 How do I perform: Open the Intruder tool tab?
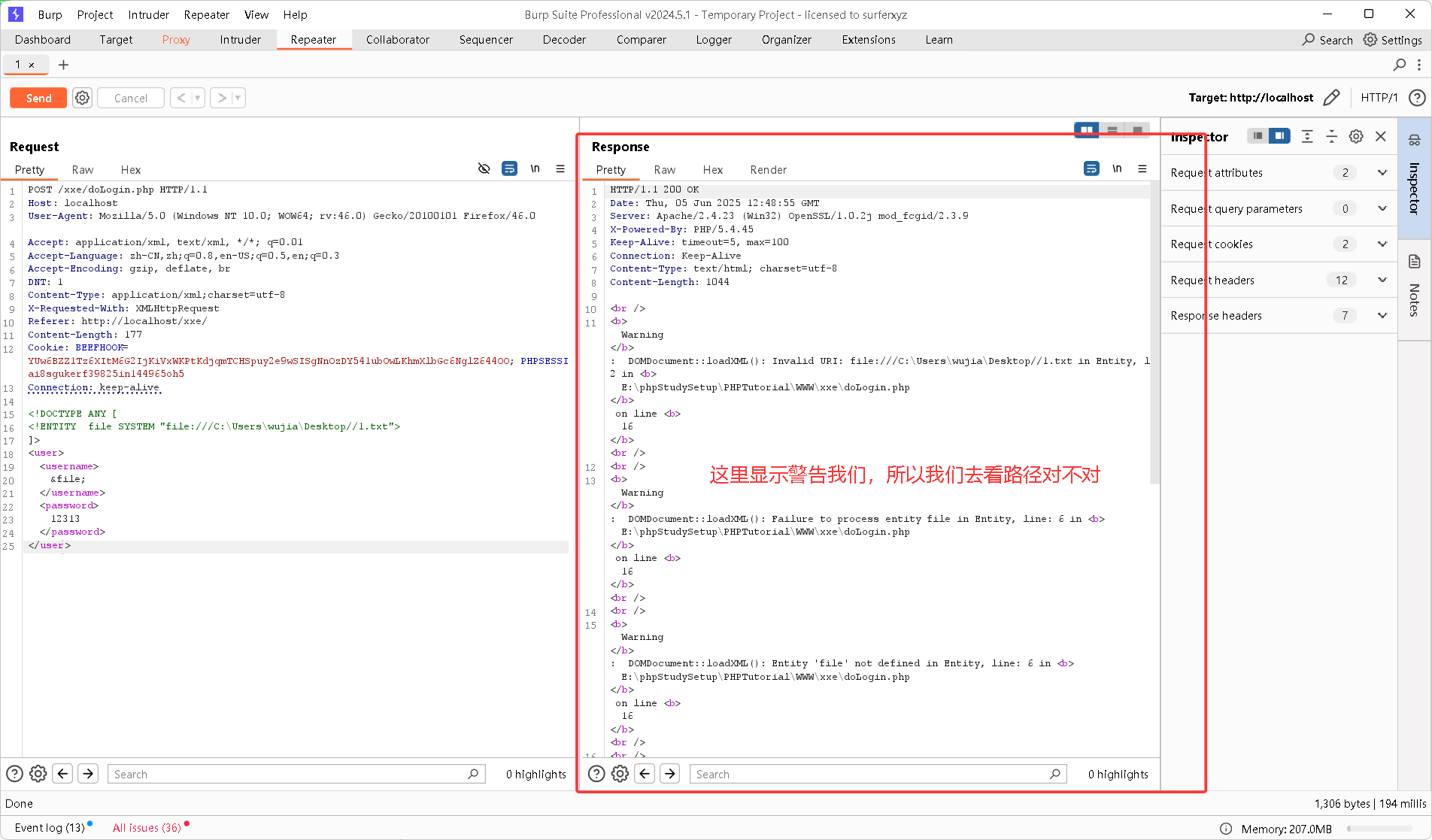point(241,40)
